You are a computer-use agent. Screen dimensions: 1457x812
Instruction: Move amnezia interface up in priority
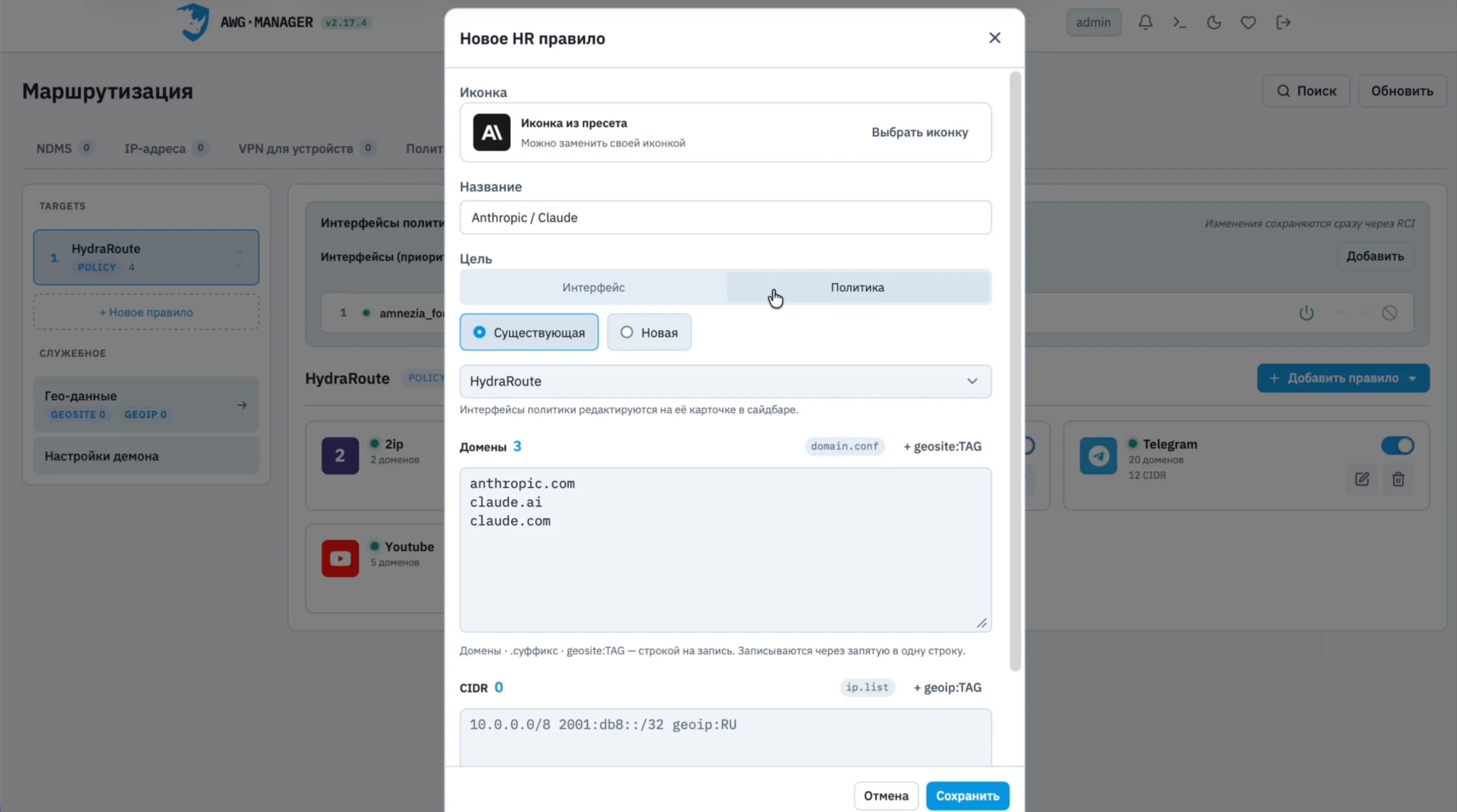point(1339,313)
